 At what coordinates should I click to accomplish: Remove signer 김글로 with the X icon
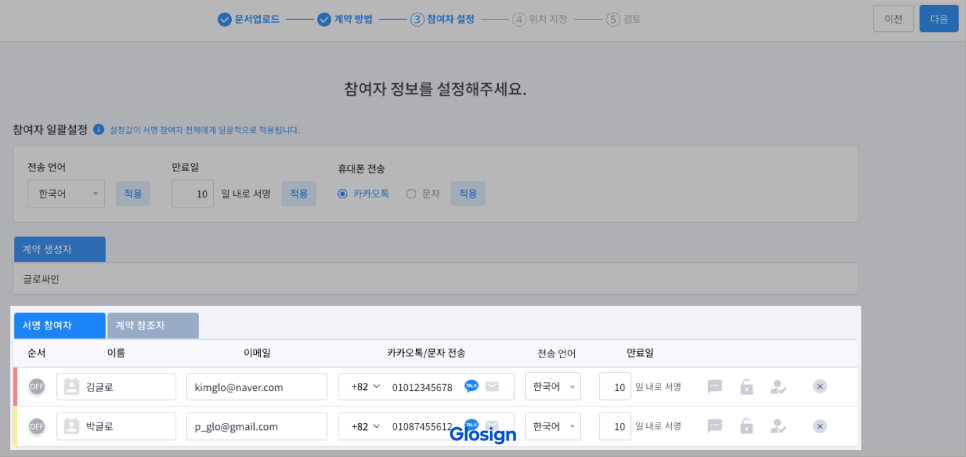[819, 387]
